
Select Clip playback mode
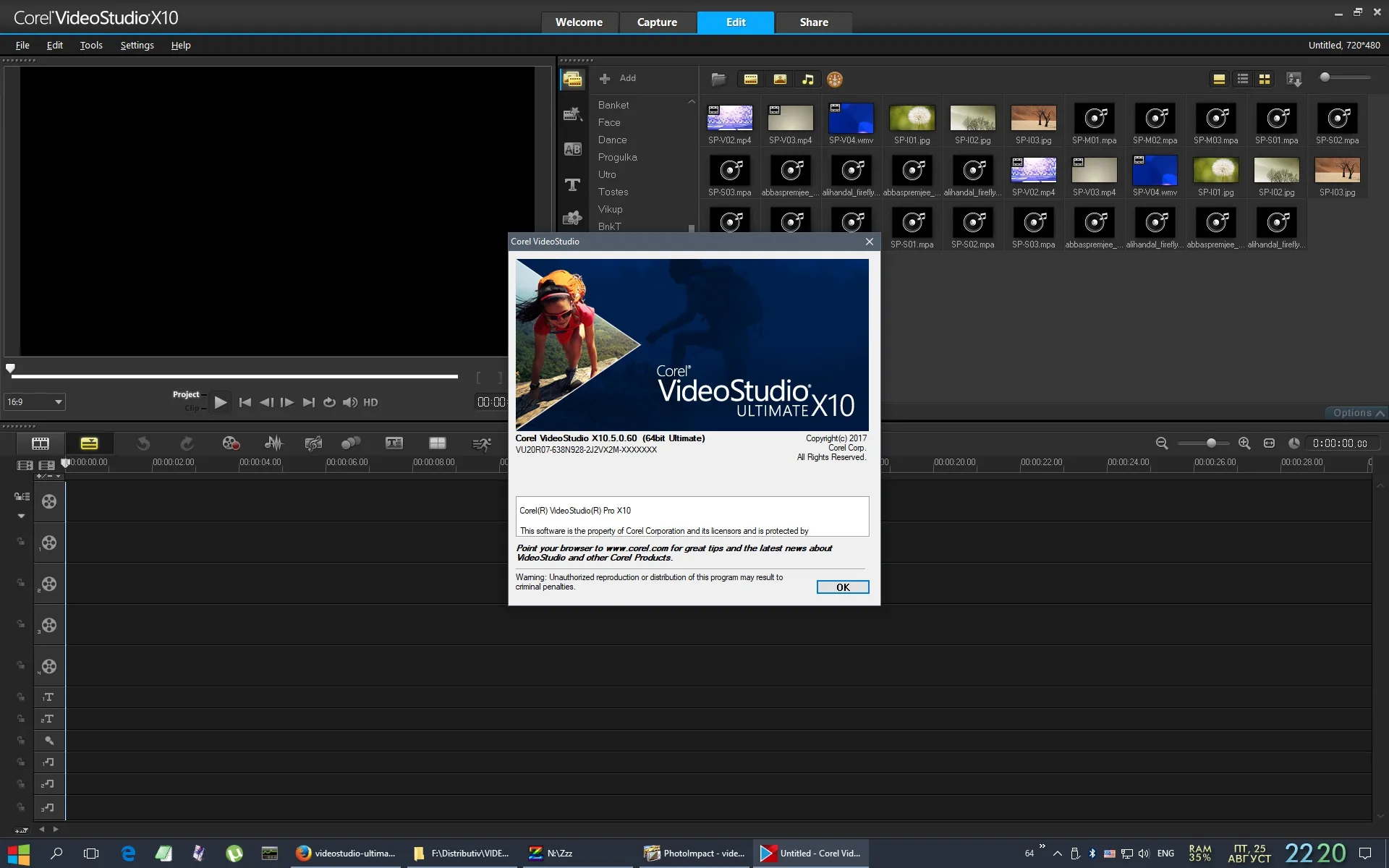[x=192, y=408]
